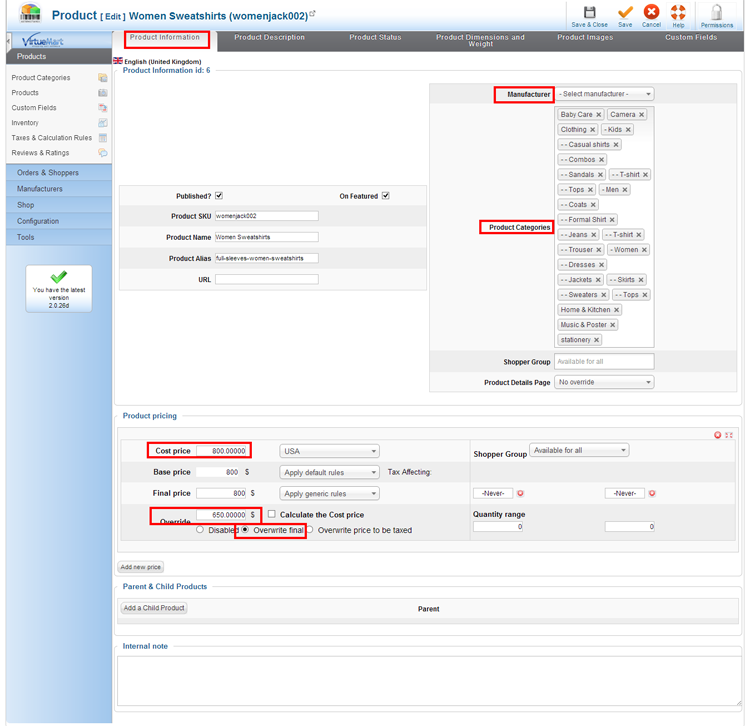This screenshot has height=726, width=750.
Task: Open the Product Images tab
Action: pyautogui.click(x=585, y=38)
